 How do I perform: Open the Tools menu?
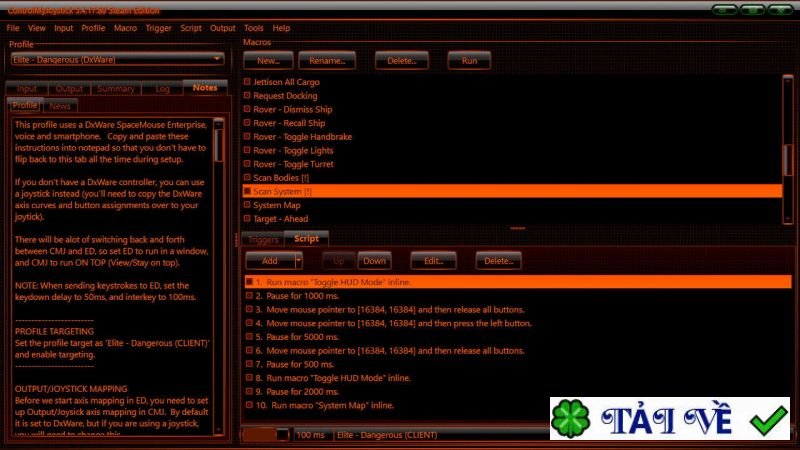click(x=253, y=28)
